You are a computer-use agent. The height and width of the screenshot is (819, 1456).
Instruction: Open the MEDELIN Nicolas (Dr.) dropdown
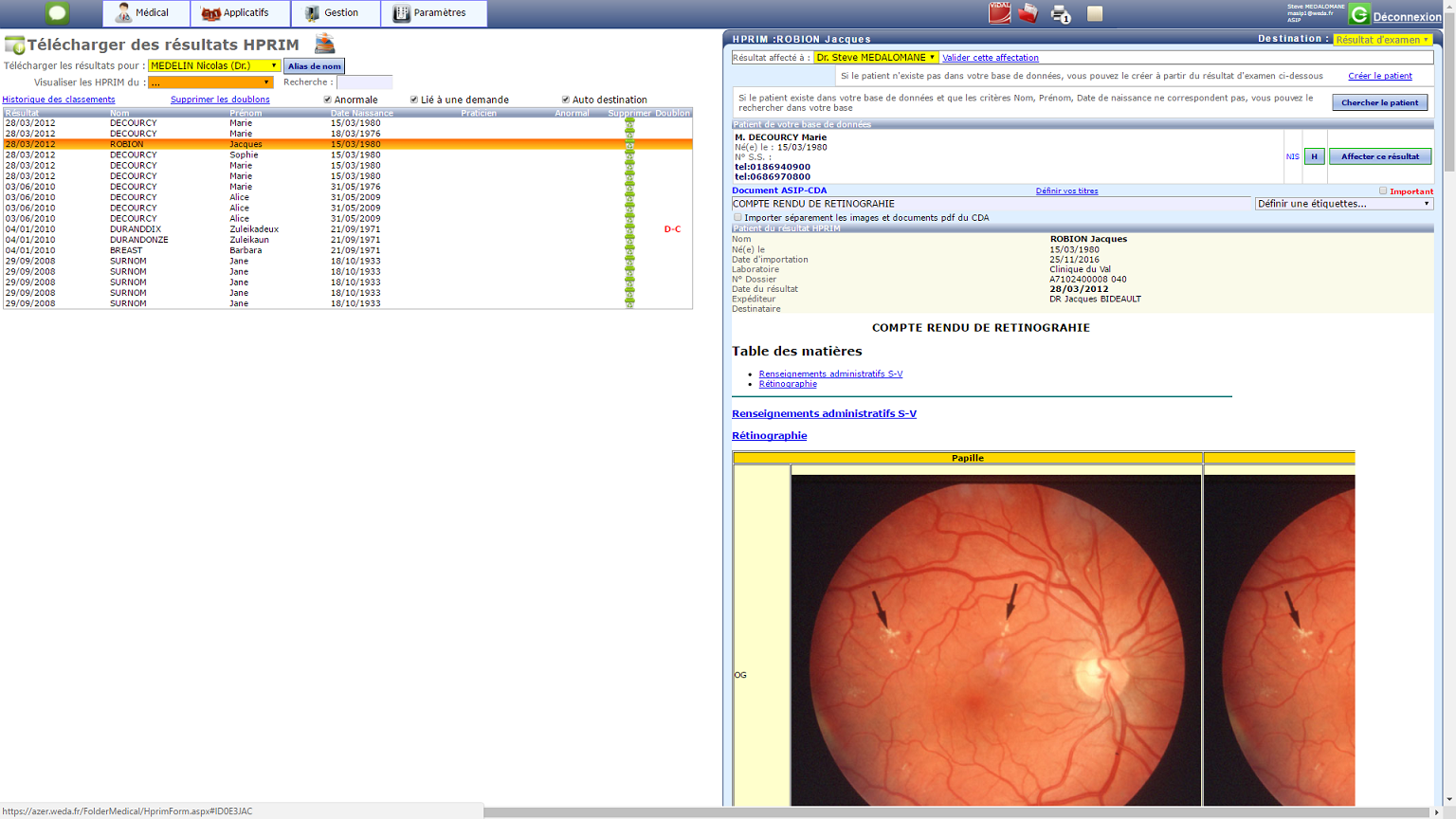[213, 65]
